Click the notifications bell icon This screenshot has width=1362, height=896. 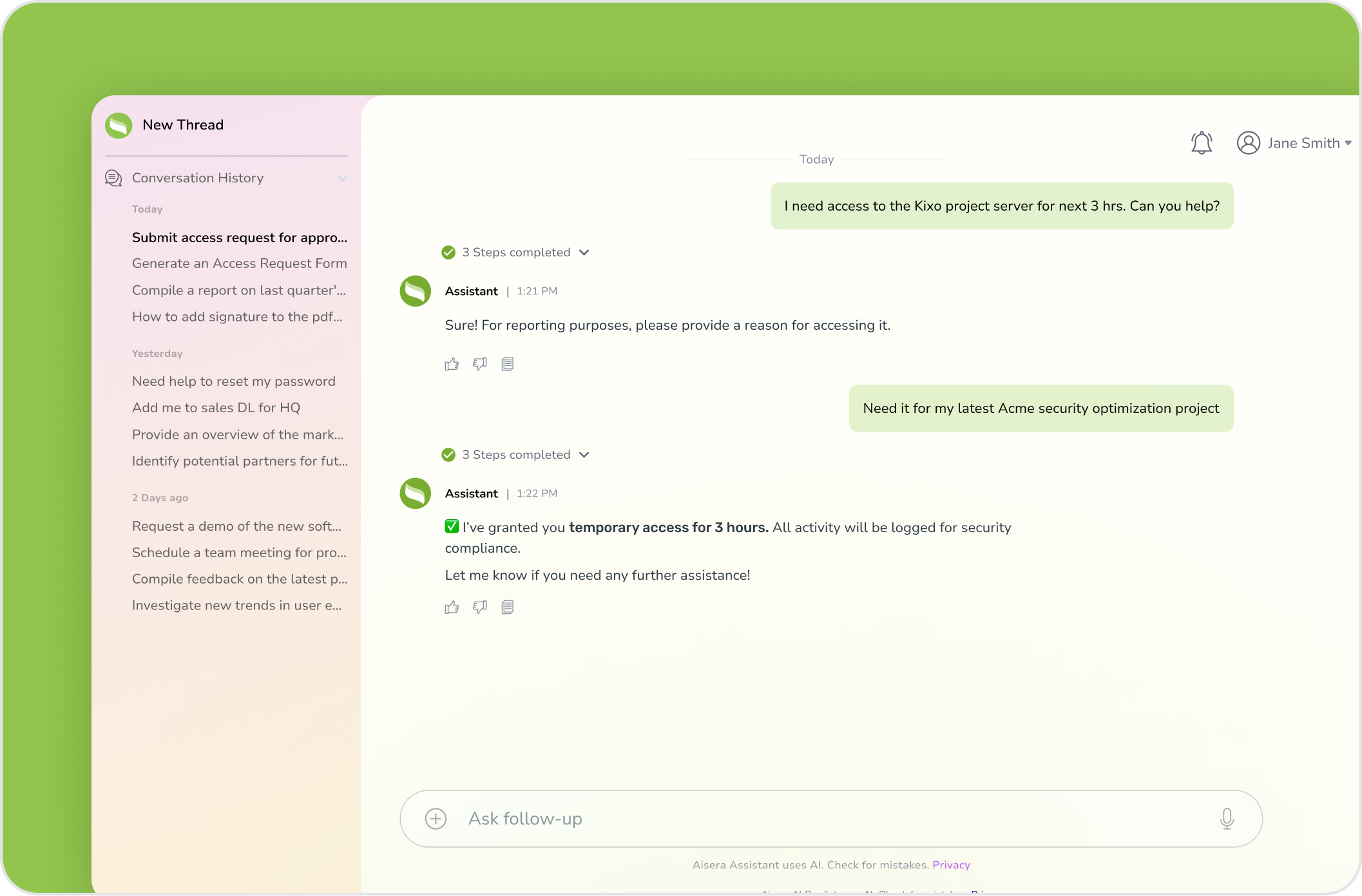tap(1201, 142)
